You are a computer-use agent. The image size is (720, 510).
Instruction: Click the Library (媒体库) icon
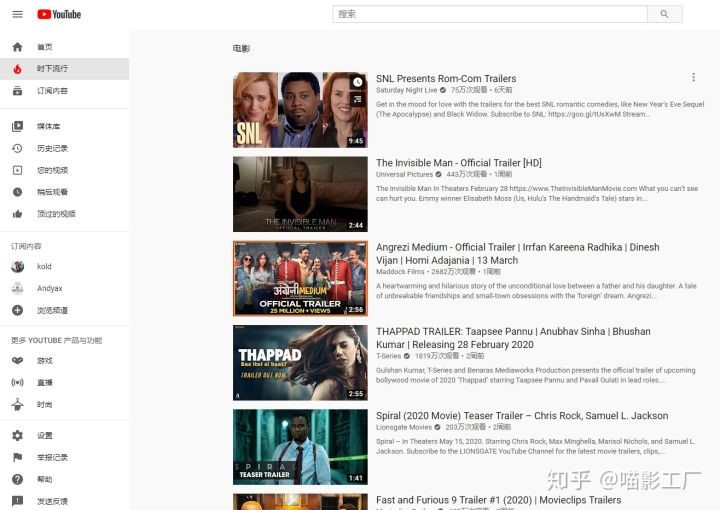(17, 126)
